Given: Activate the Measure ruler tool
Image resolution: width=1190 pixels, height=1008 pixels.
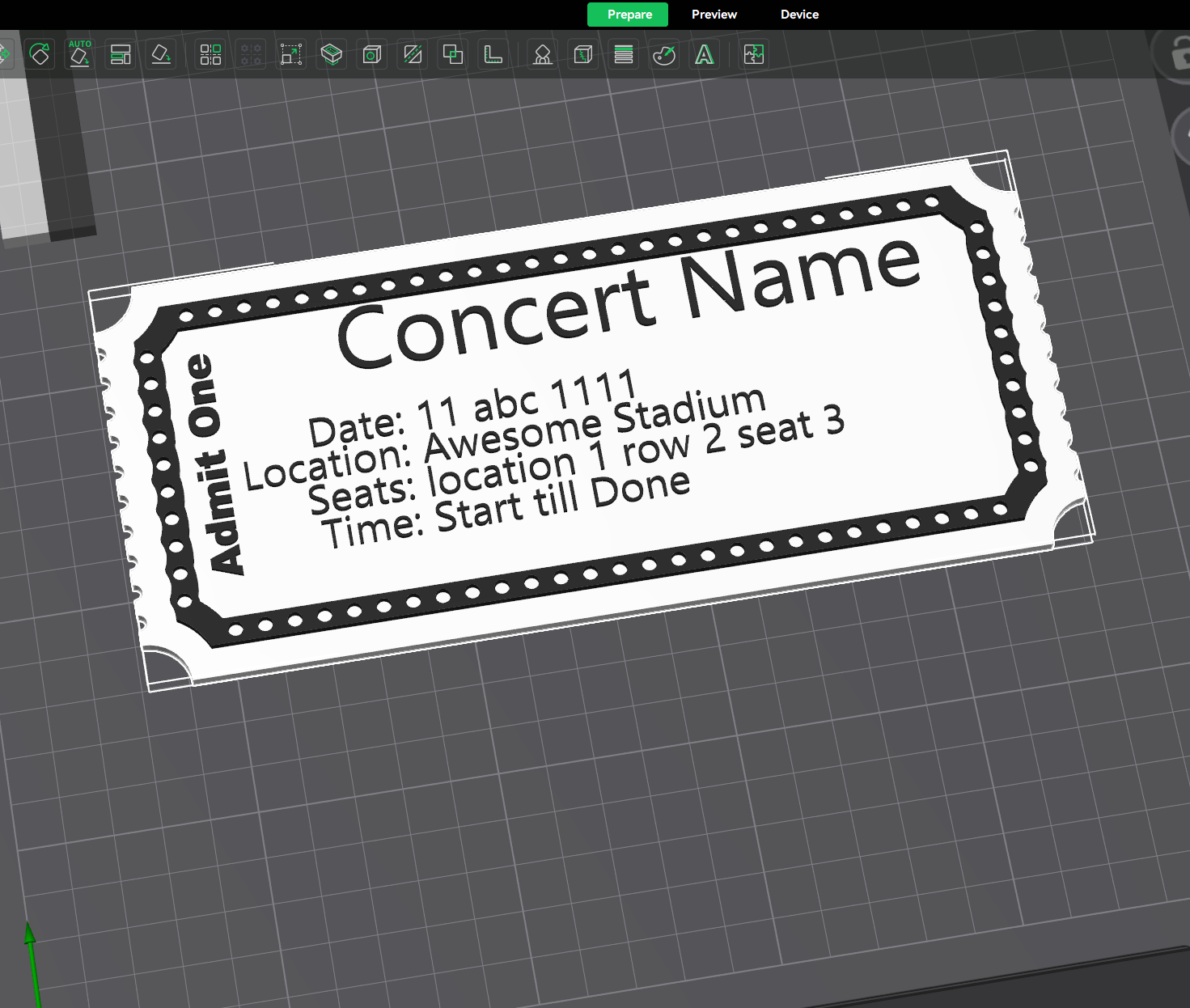Looking at the screenshot, I should (493, 54).
